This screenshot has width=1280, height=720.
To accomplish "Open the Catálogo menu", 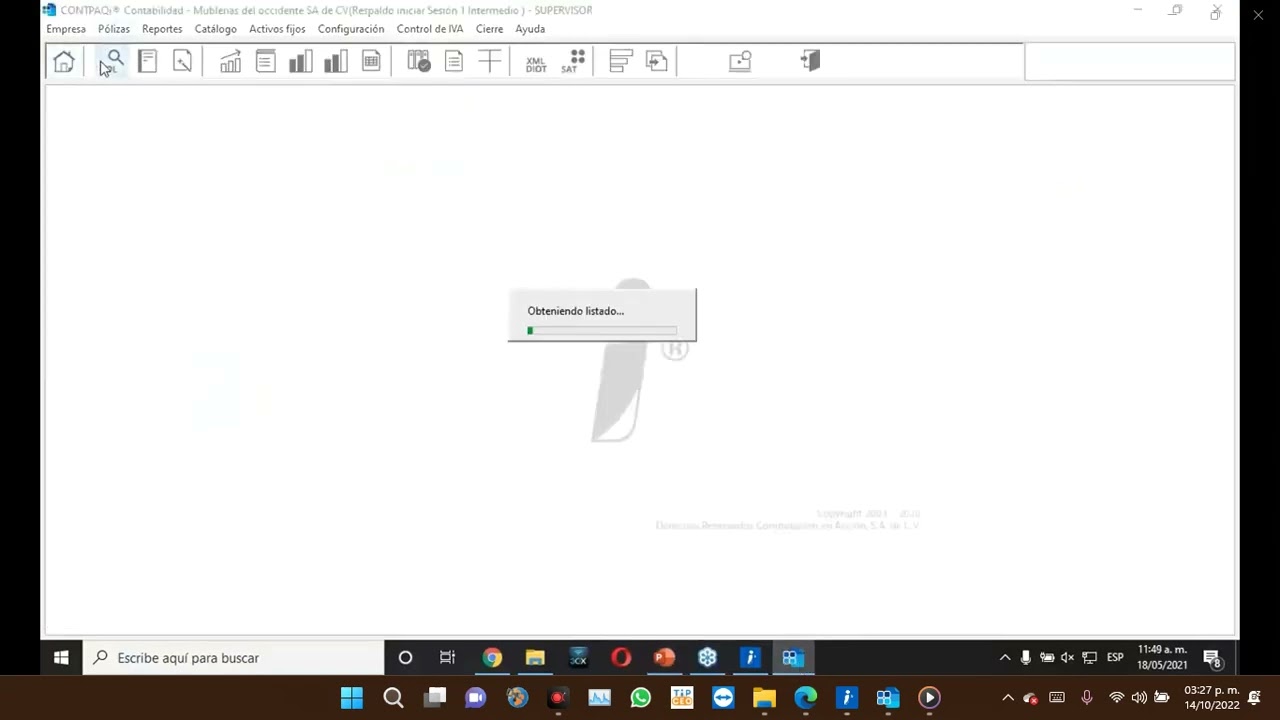I will [215, 29].
